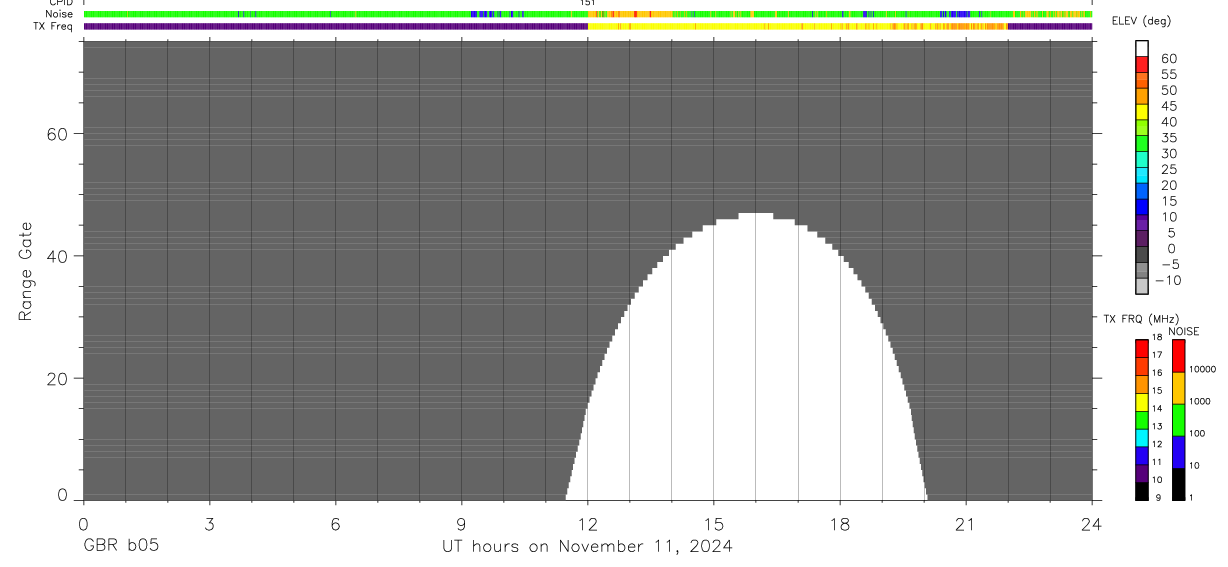Pick the red ELEV swatch below 60
Image resolution: width=1228 pixels, height=567 pixels.
pyautogui.click(x=1142, y=64)
